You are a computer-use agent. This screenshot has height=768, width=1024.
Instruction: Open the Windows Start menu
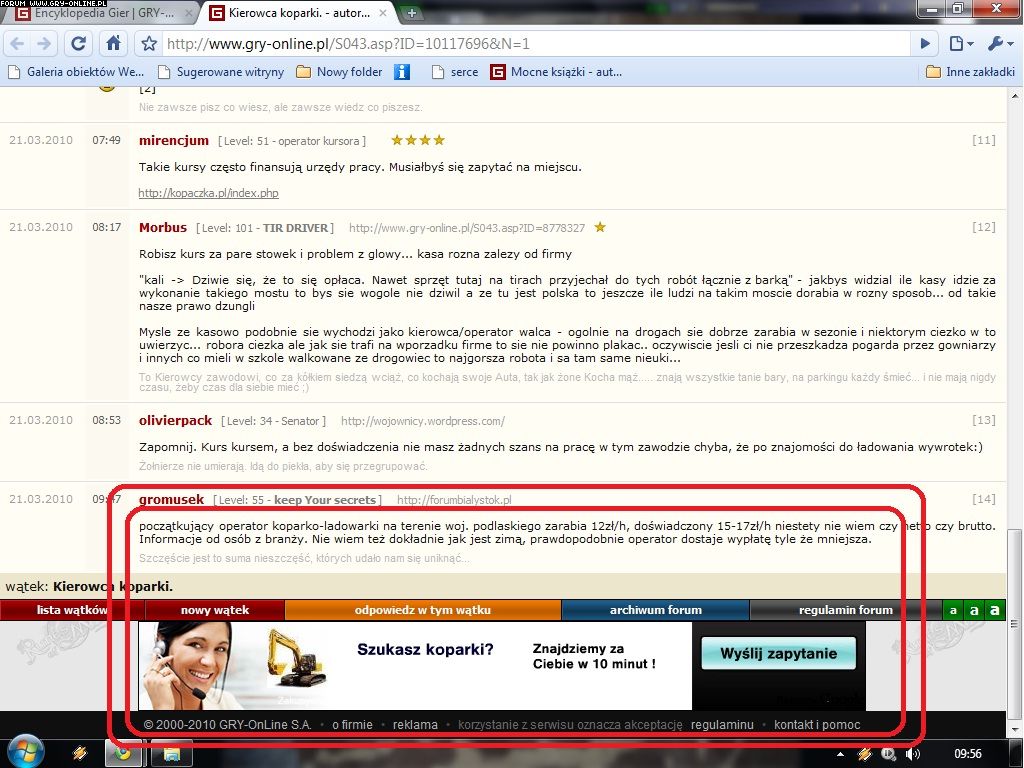coord(24,752)
